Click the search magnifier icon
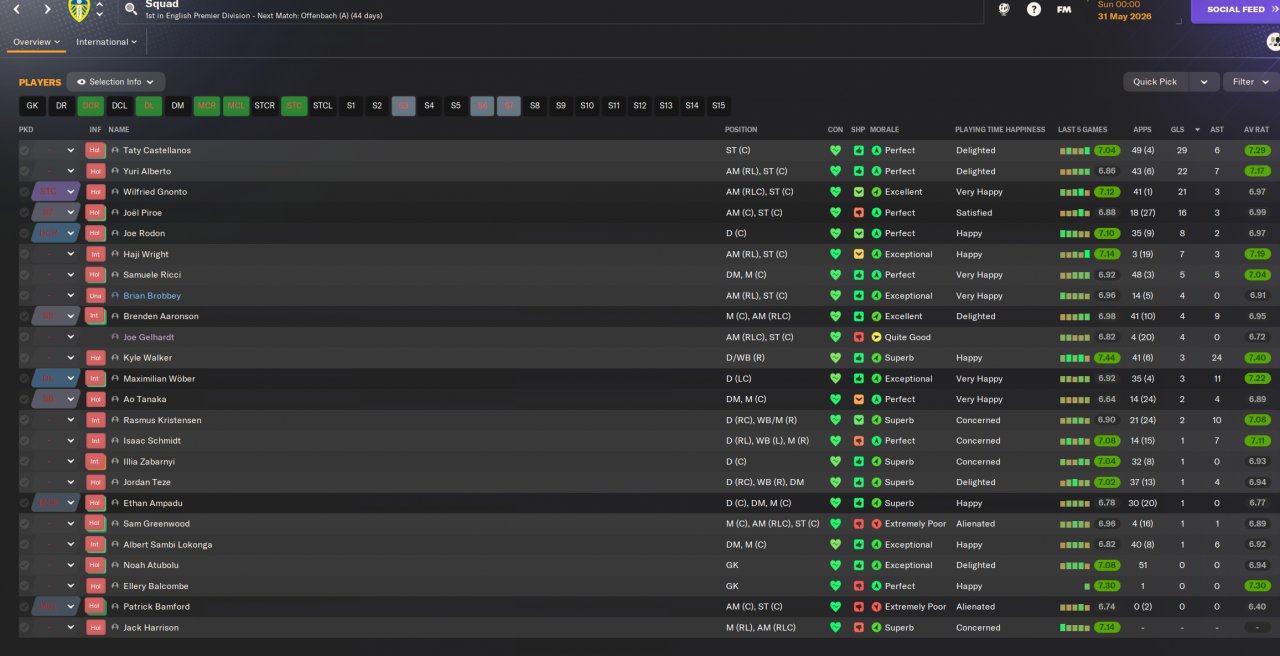 [x=131, y=9]
